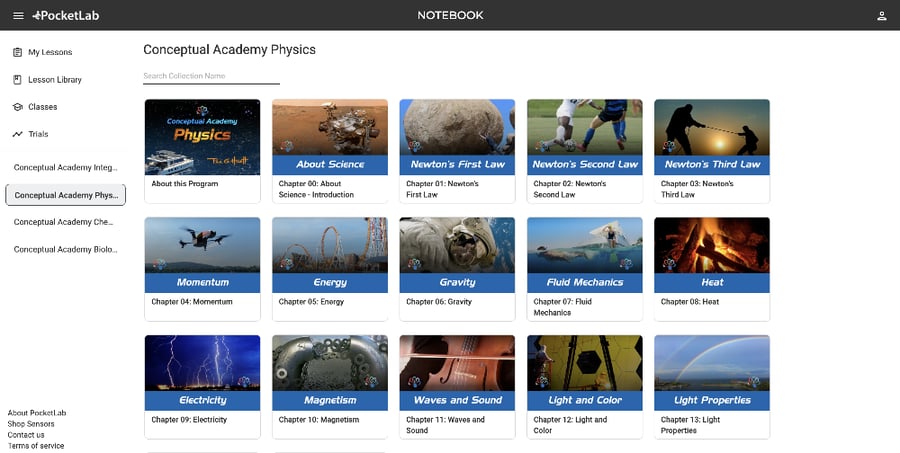
Task: Select Conceptual Academy Biolo... collection
Action: (65, 250)
